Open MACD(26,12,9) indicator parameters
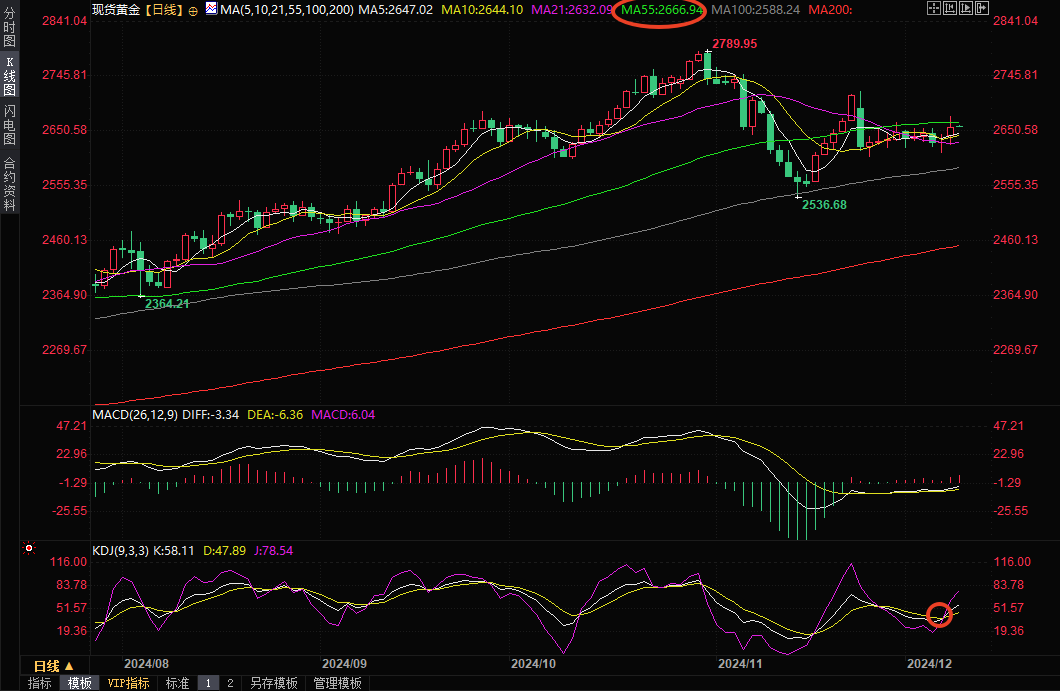This screenshot has height=691, width=1060. pos(134,414)
